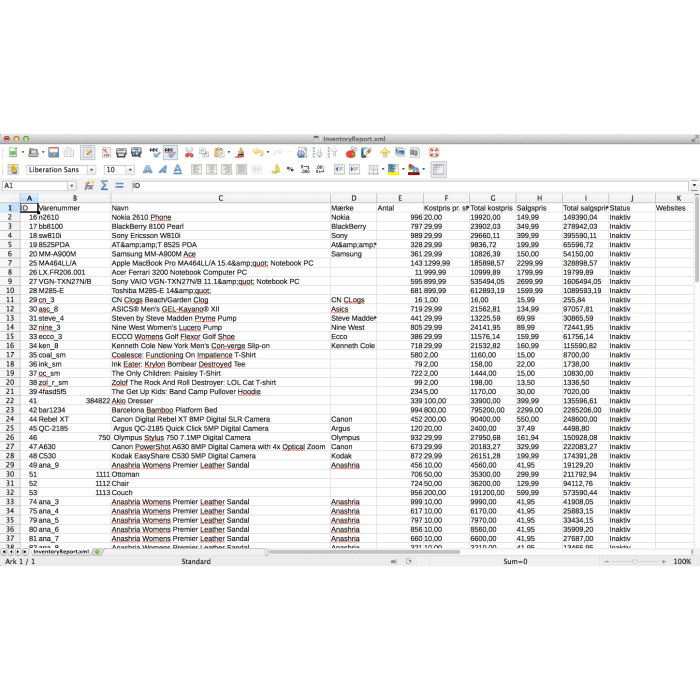This screenshot has height=700, width=700.
Task: Run the Spelling check icon
Action: click(x=154, y=153)
